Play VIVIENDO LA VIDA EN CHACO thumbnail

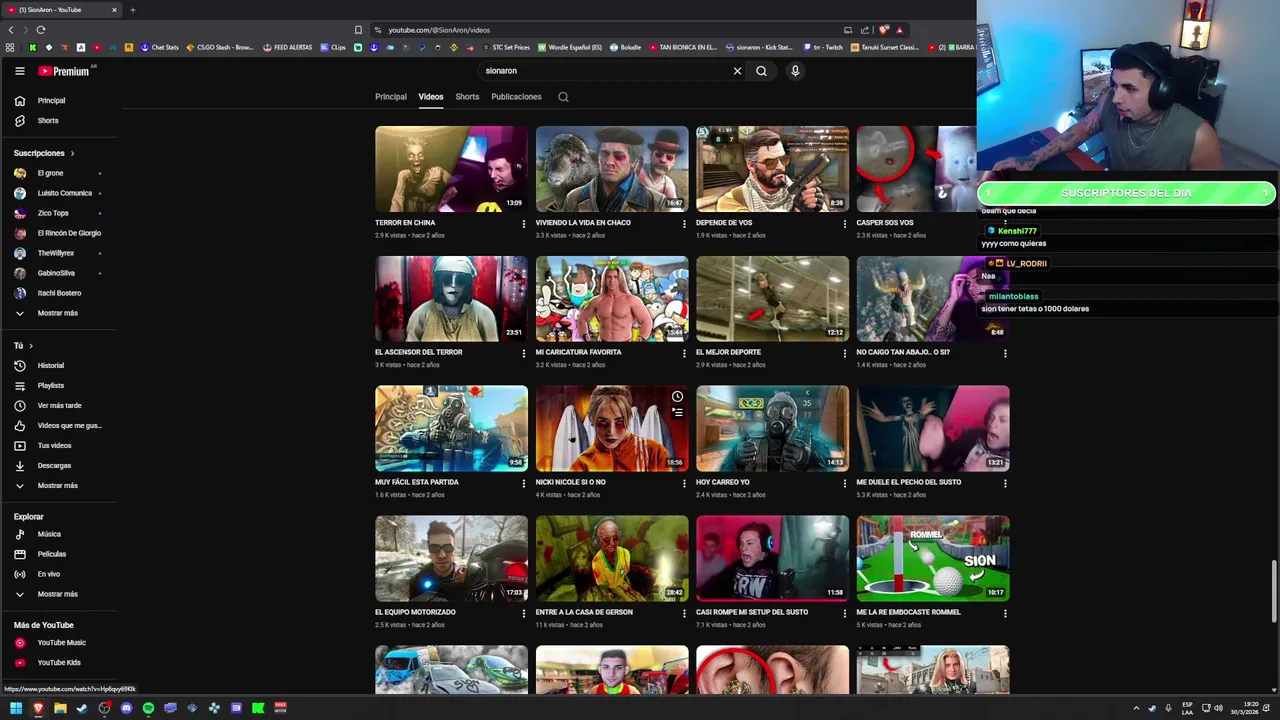pos(612,168)
